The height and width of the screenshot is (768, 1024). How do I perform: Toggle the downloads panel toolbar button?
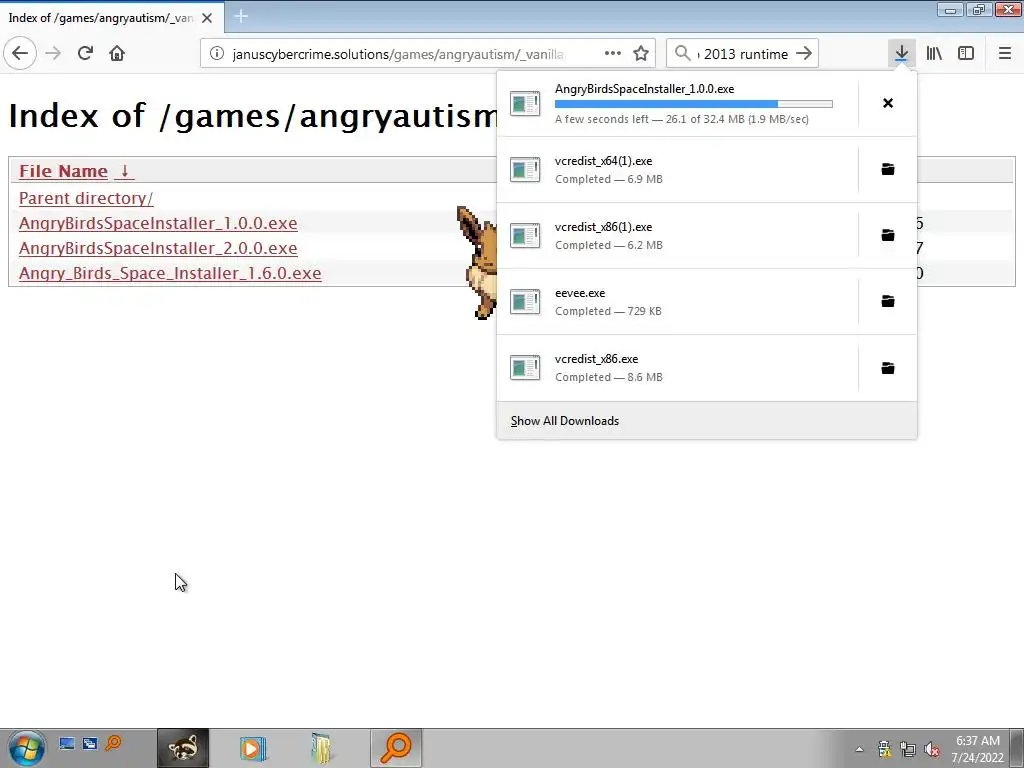901,54
